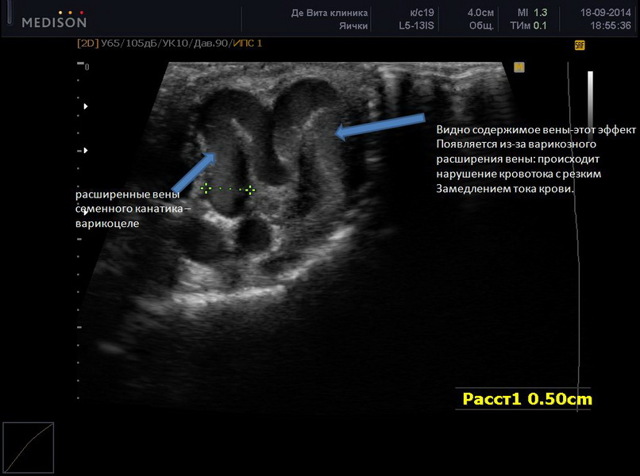Viewport: 640px width, 476px height.
Task: Select the [2D] mode label
Action: click(87, 45)
